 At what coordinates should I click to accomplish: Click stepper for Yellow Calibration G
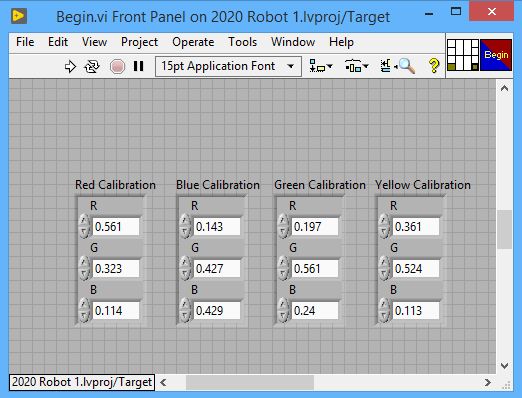[x=384, y=268]
